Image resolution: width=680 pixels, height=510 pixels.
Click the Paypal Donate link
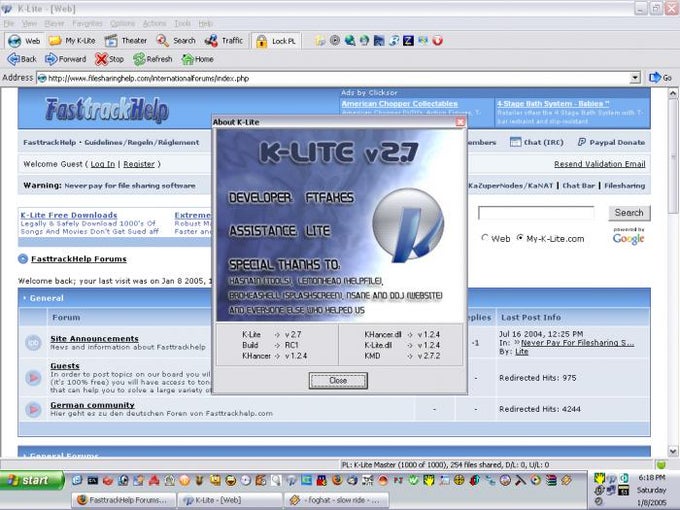(x=611, y=142)
